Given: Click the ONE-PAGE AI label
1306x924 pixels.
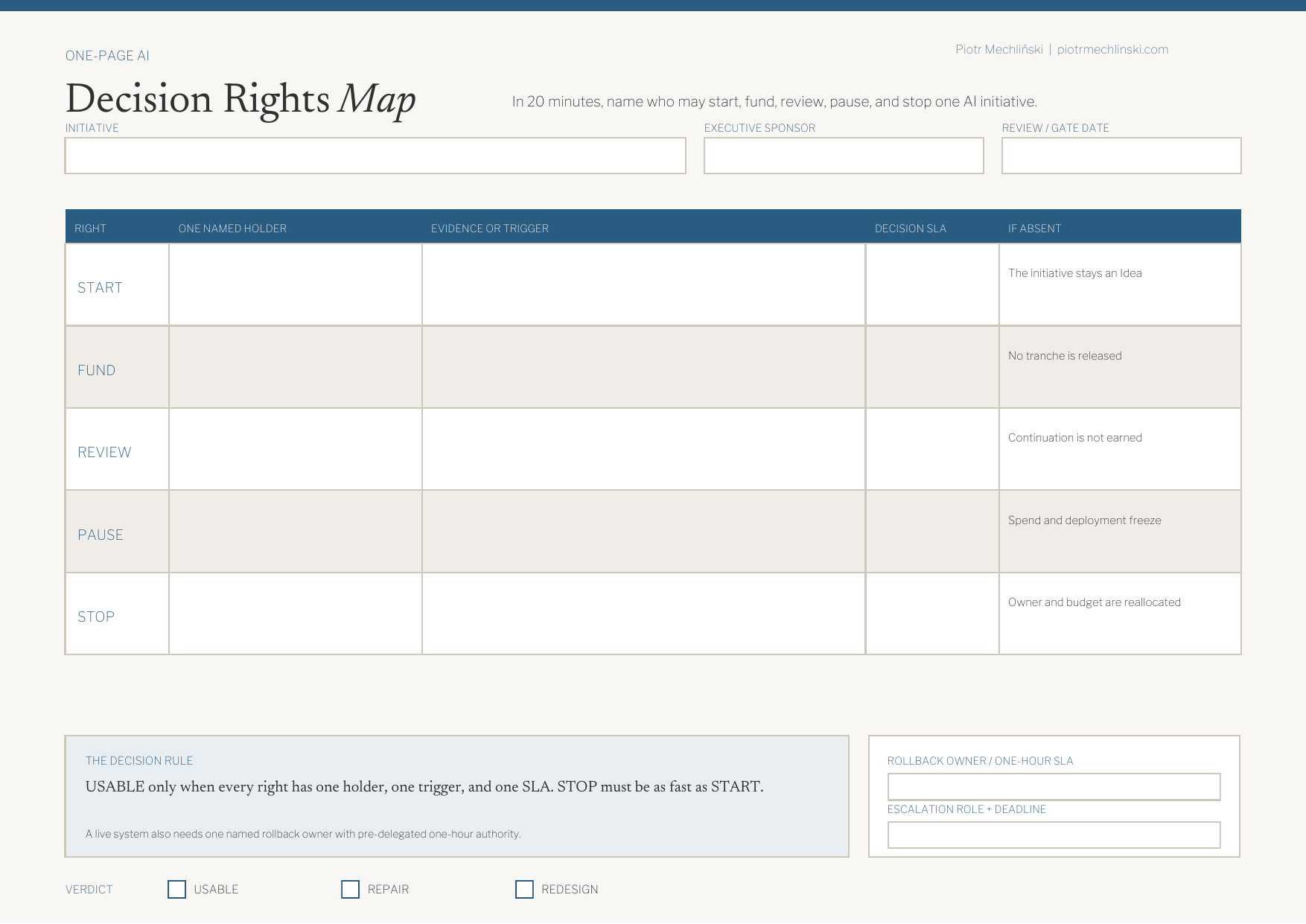Looking at the screenshot, I should (x=107, y=56).
